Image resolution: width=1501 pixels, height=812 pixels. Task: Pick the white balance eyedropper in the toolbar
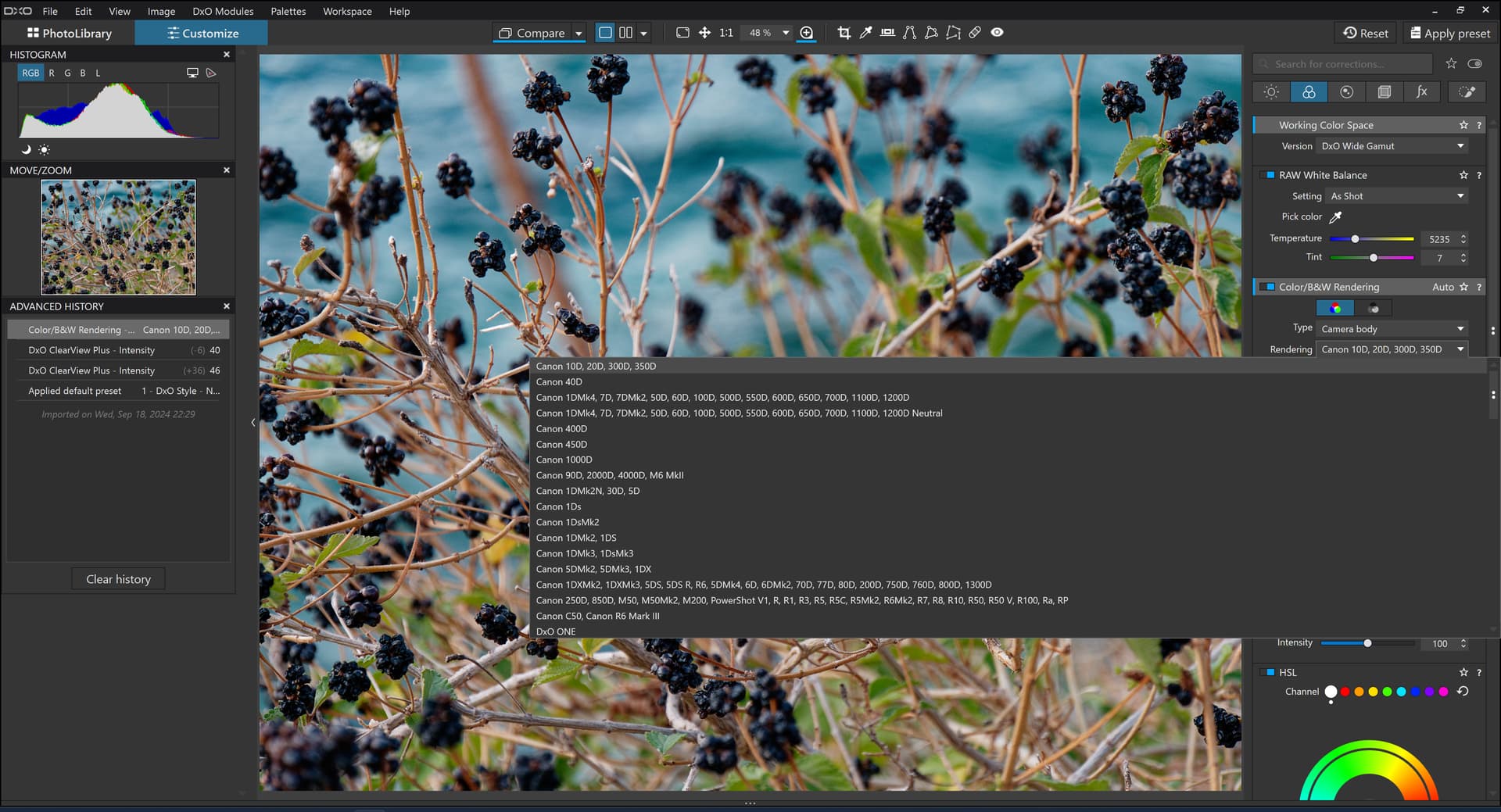865,33
